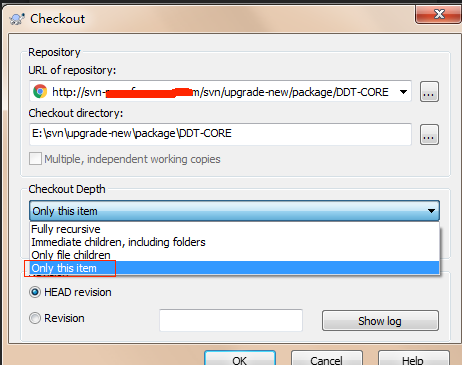Close the Checkout dialog
Viewport: 462px width, 365px height.
[x=439, y=14]
